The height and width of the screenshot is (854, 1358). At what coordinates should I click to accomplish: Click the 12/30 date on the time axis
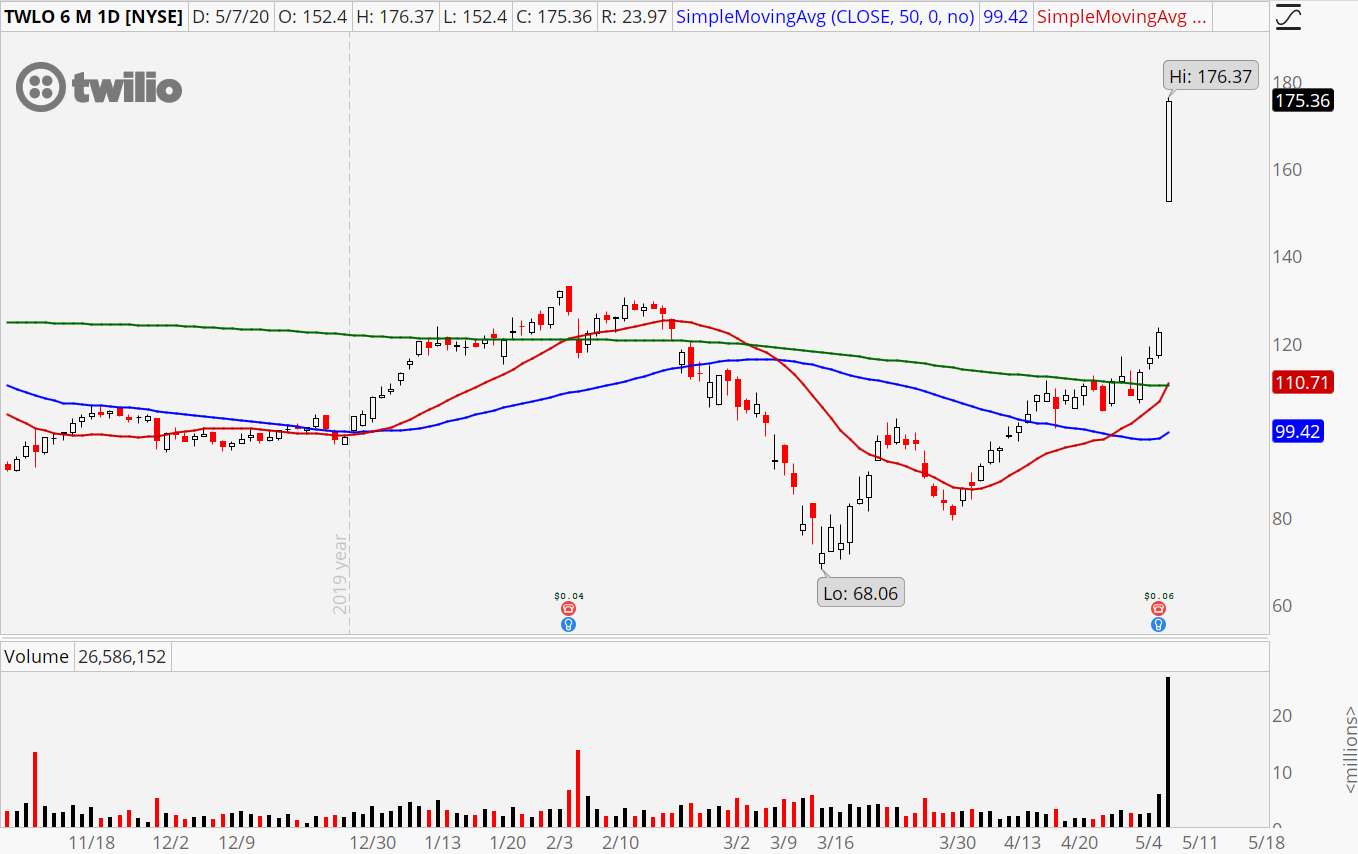pyautogui.click(x=372, y=842)
